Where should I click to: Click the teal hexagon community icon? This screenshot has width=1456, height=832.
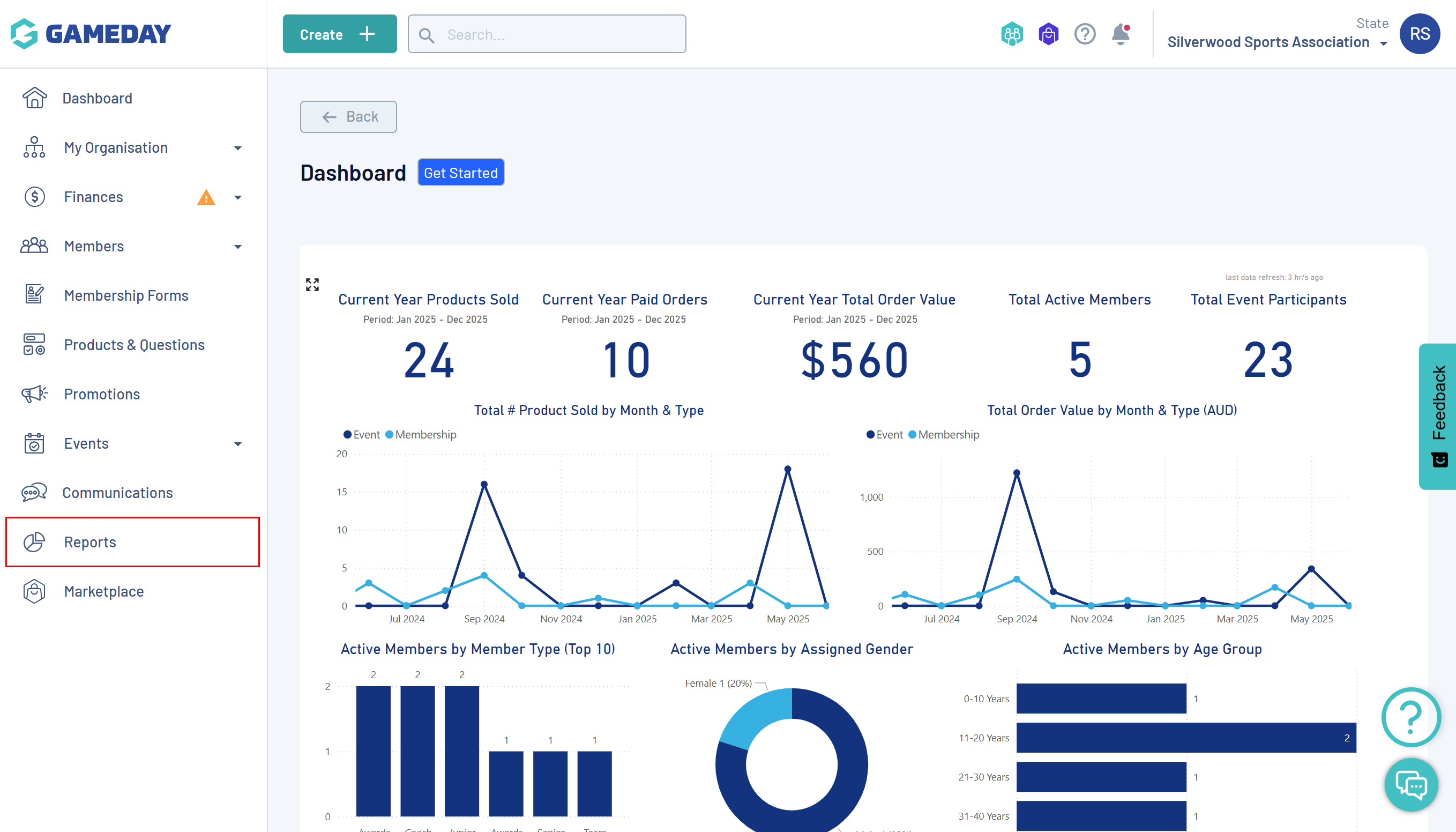(x=1012, y=34)
